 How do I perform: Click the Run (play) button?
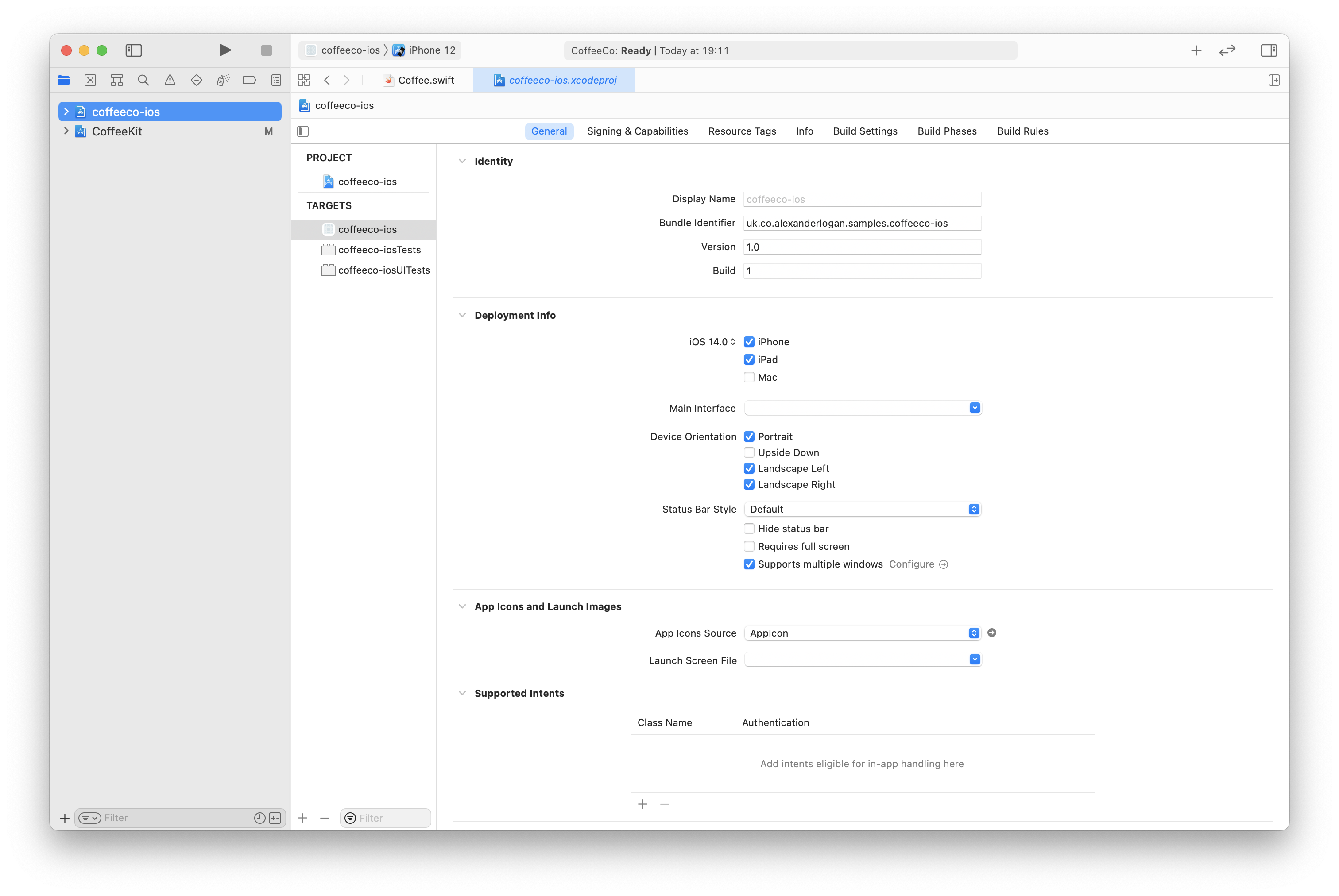[x=224, y=50]
